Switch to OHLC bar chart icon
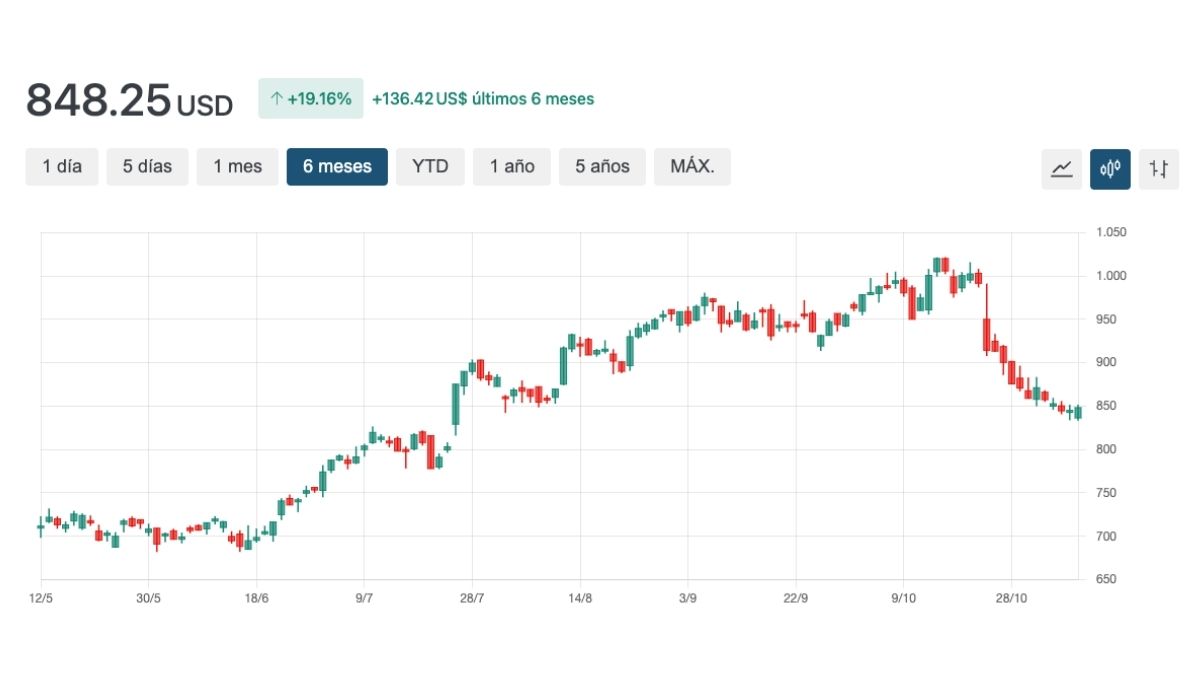The image size is (1200, 675). pos(1159,168)
